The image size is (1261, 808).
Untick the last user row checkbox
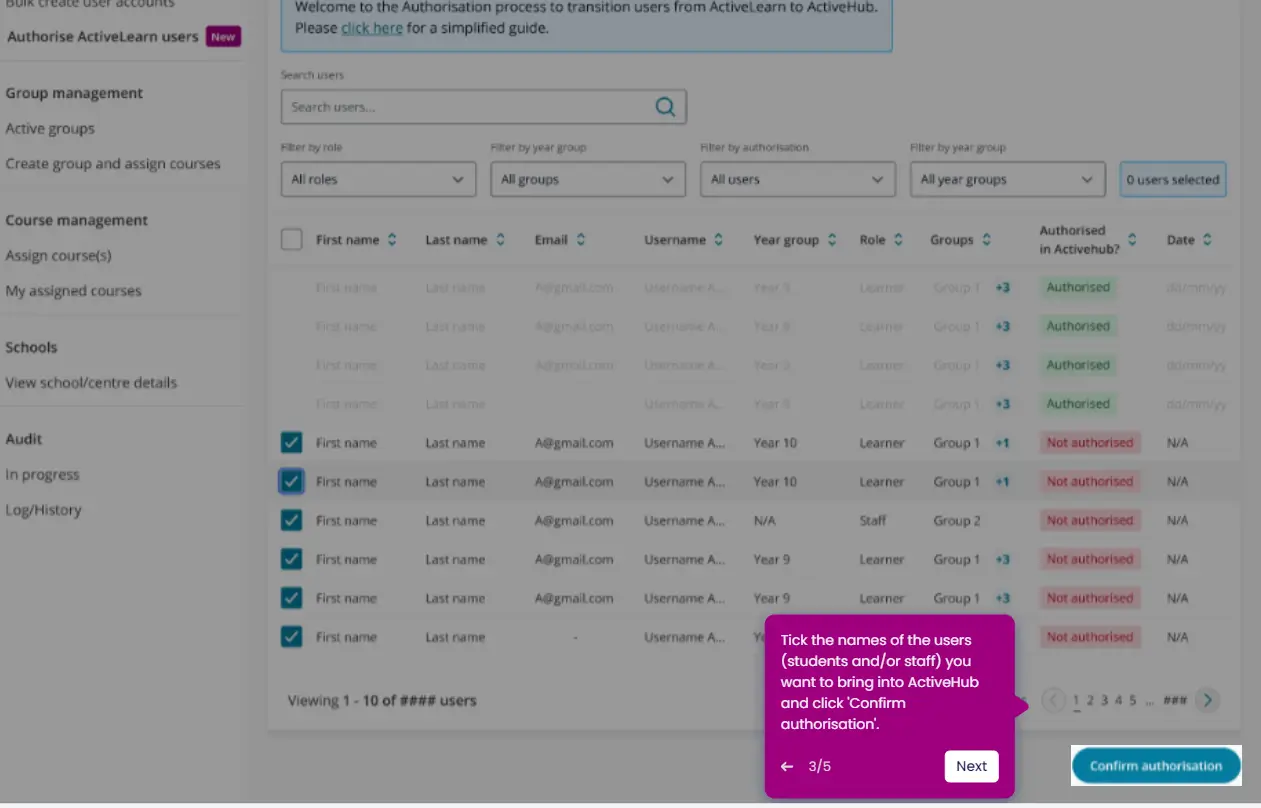click(x=292, y=637)
